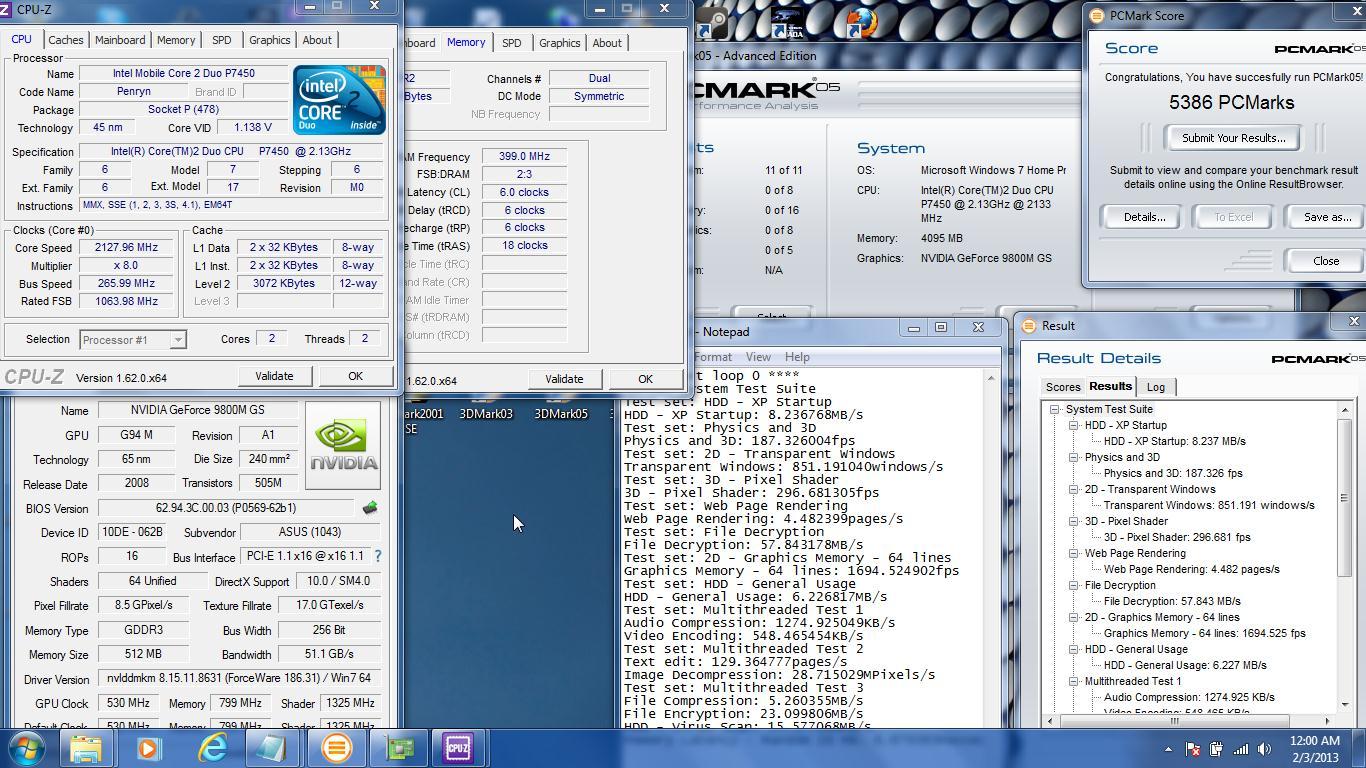Switch to the Notepad taskbar icon
1366x768 pixels.
click(272, 748)
